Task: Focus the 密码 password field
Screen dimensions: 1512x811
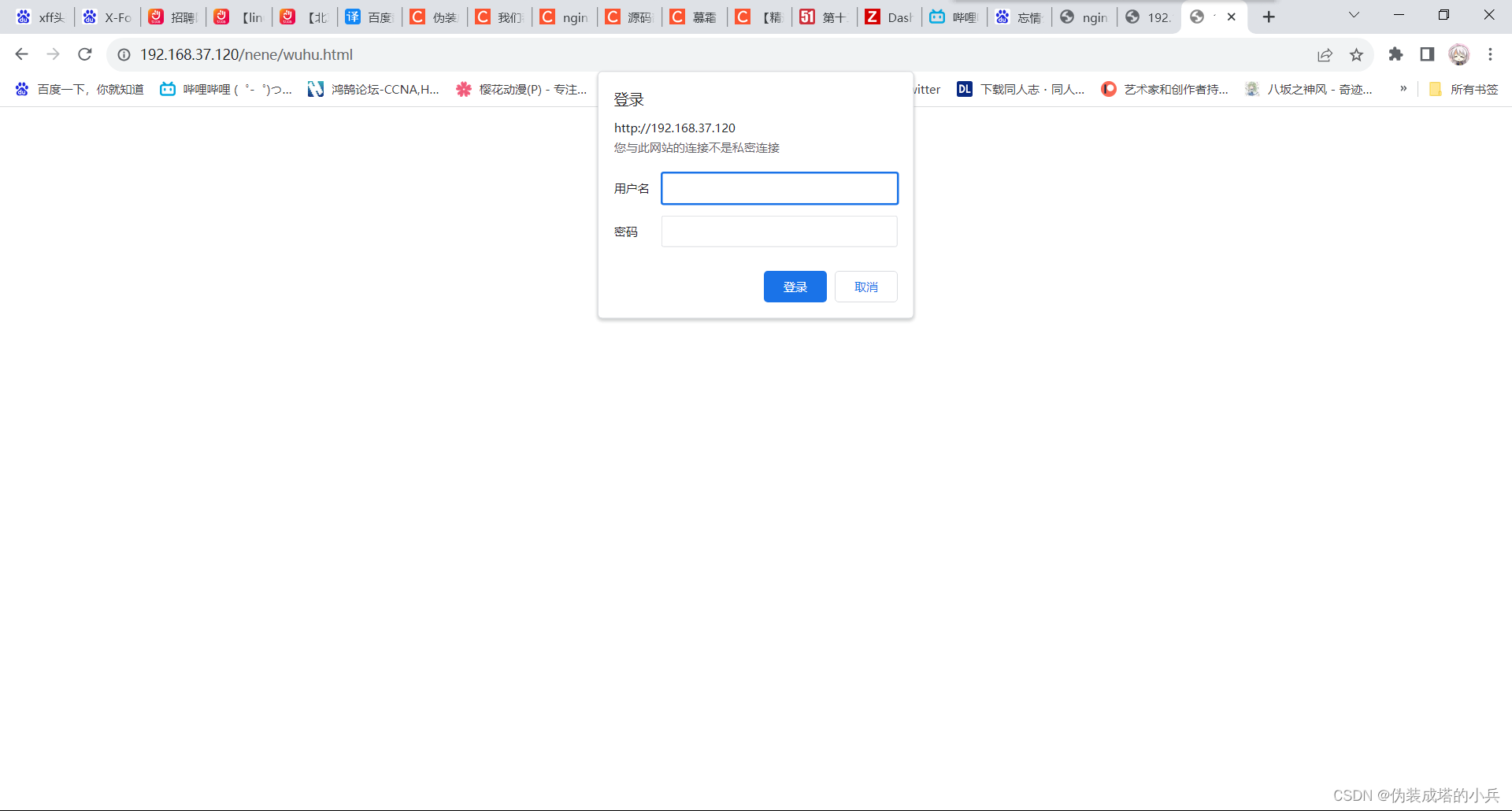Action: tap(780, 231)
